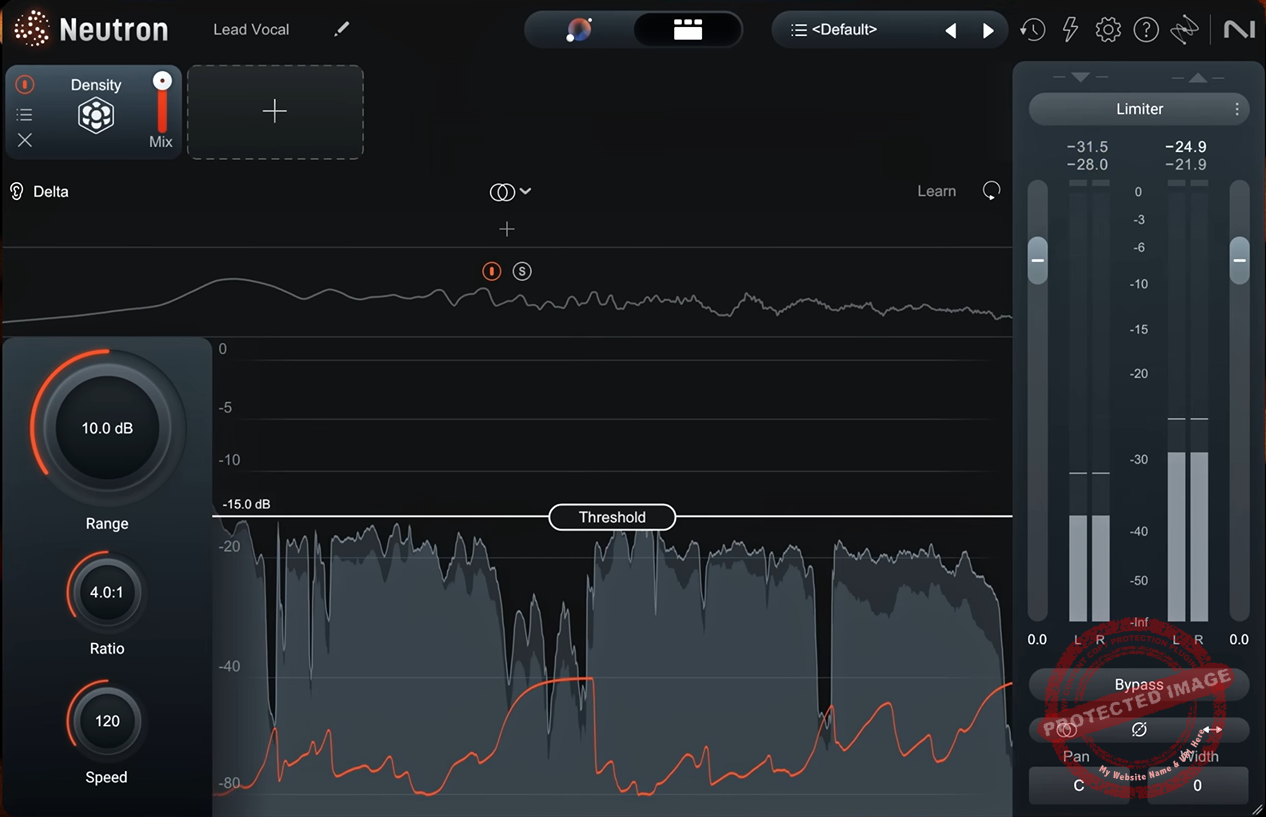The width and height of the screenshot is (1266, 817).
Task: Swap channels with double arrow icon
Action: pos(1212,730)
